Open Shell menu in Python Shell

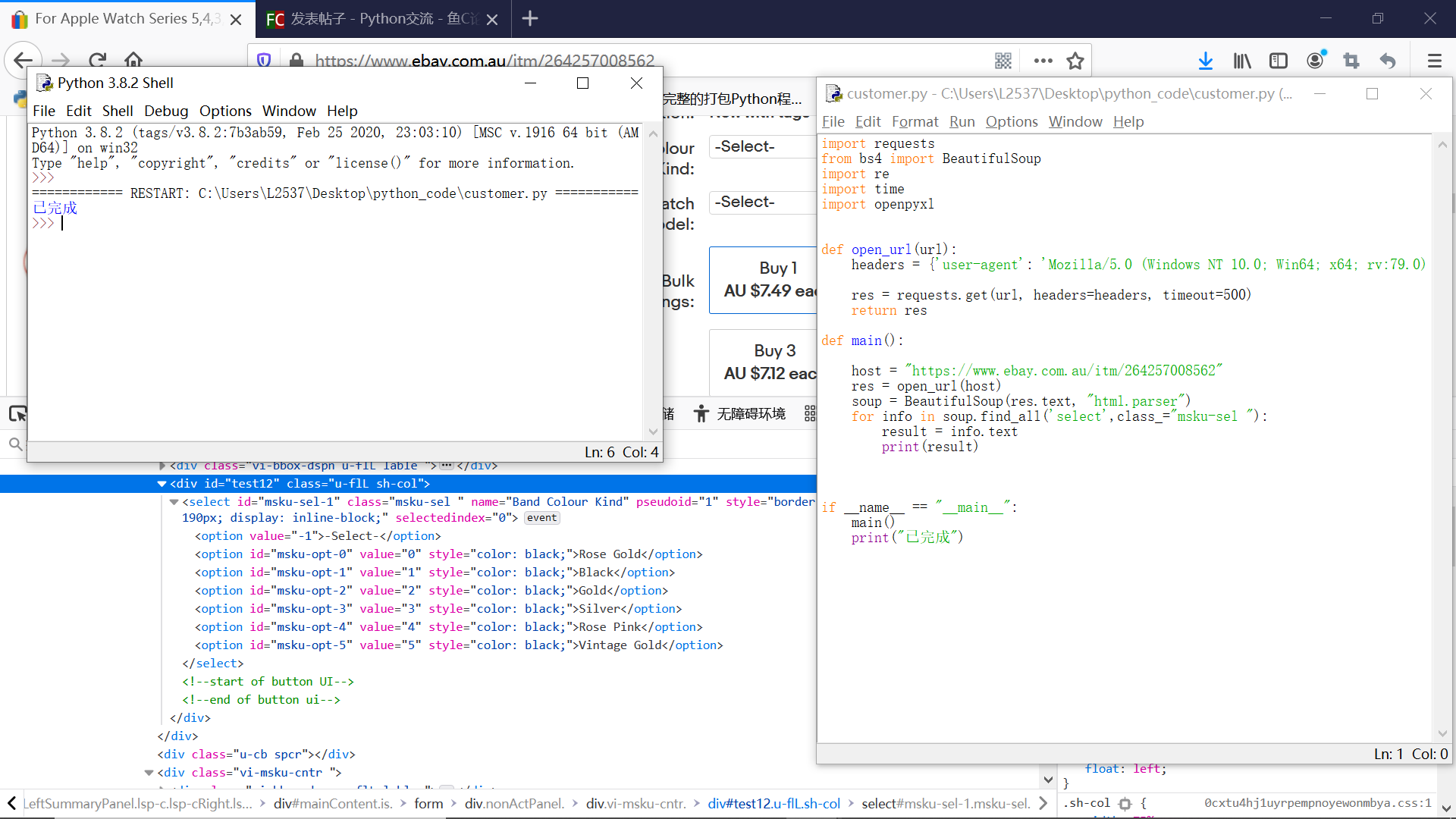click(x=118, y=111)
